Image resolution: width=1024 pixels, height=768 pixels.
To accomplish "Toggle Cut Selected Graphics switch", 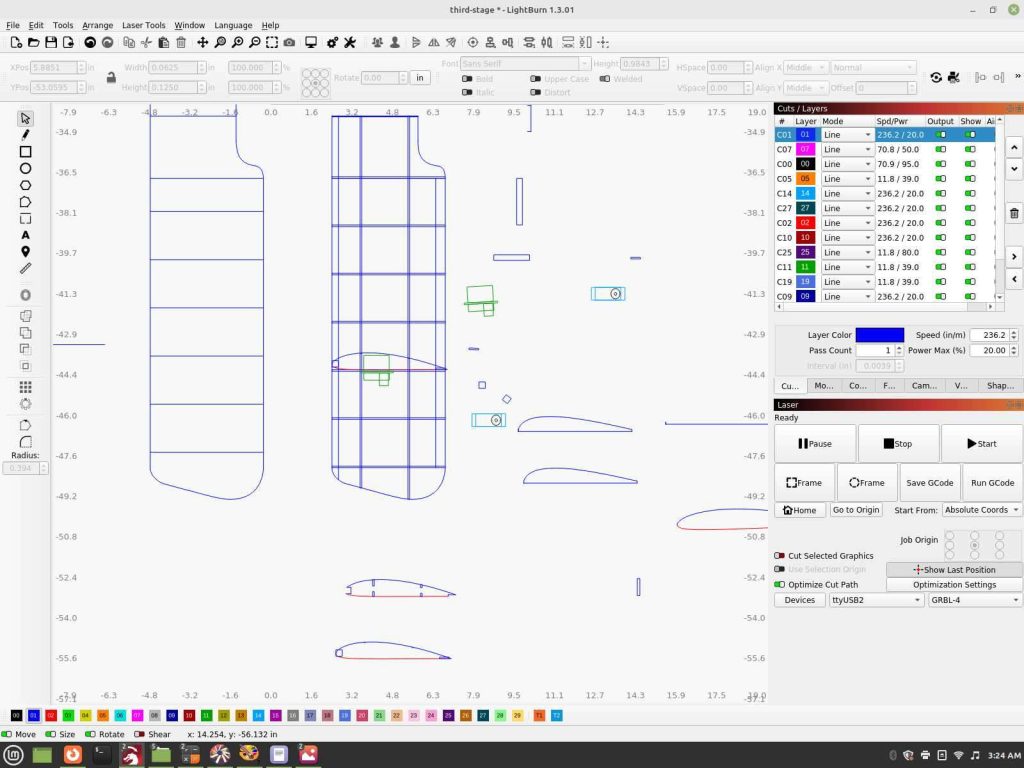I will pos(780,556).
